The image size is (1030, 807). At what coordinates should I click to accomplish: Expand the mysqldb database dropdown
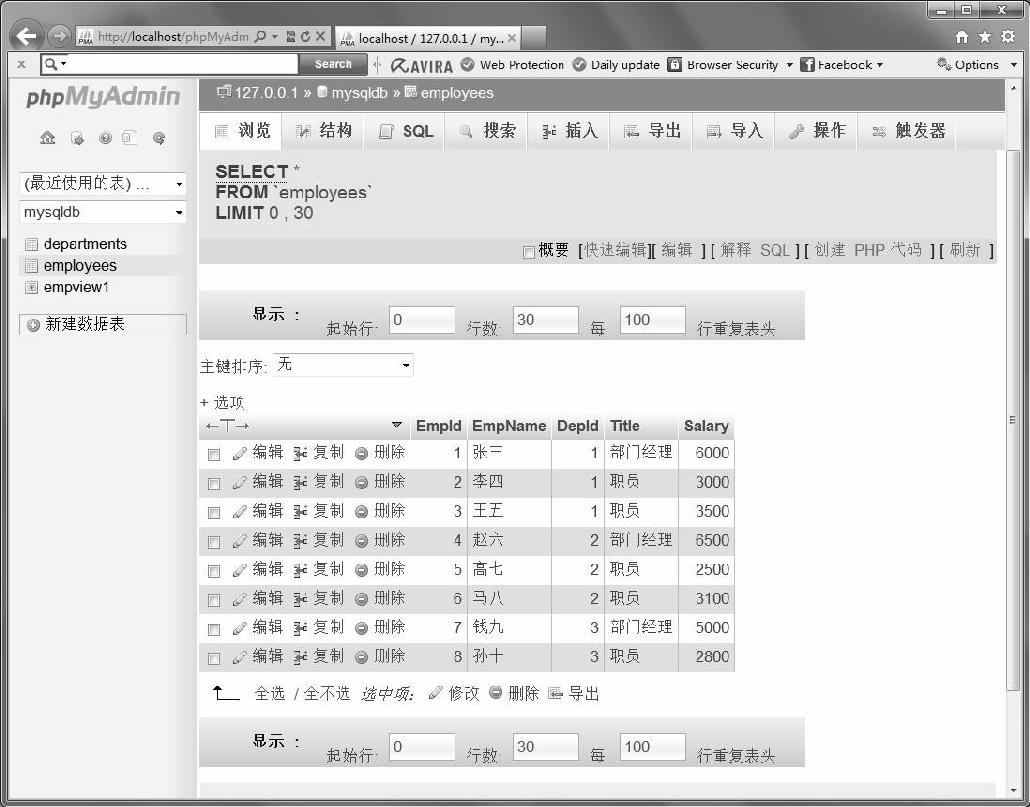(x=102, y=212)
